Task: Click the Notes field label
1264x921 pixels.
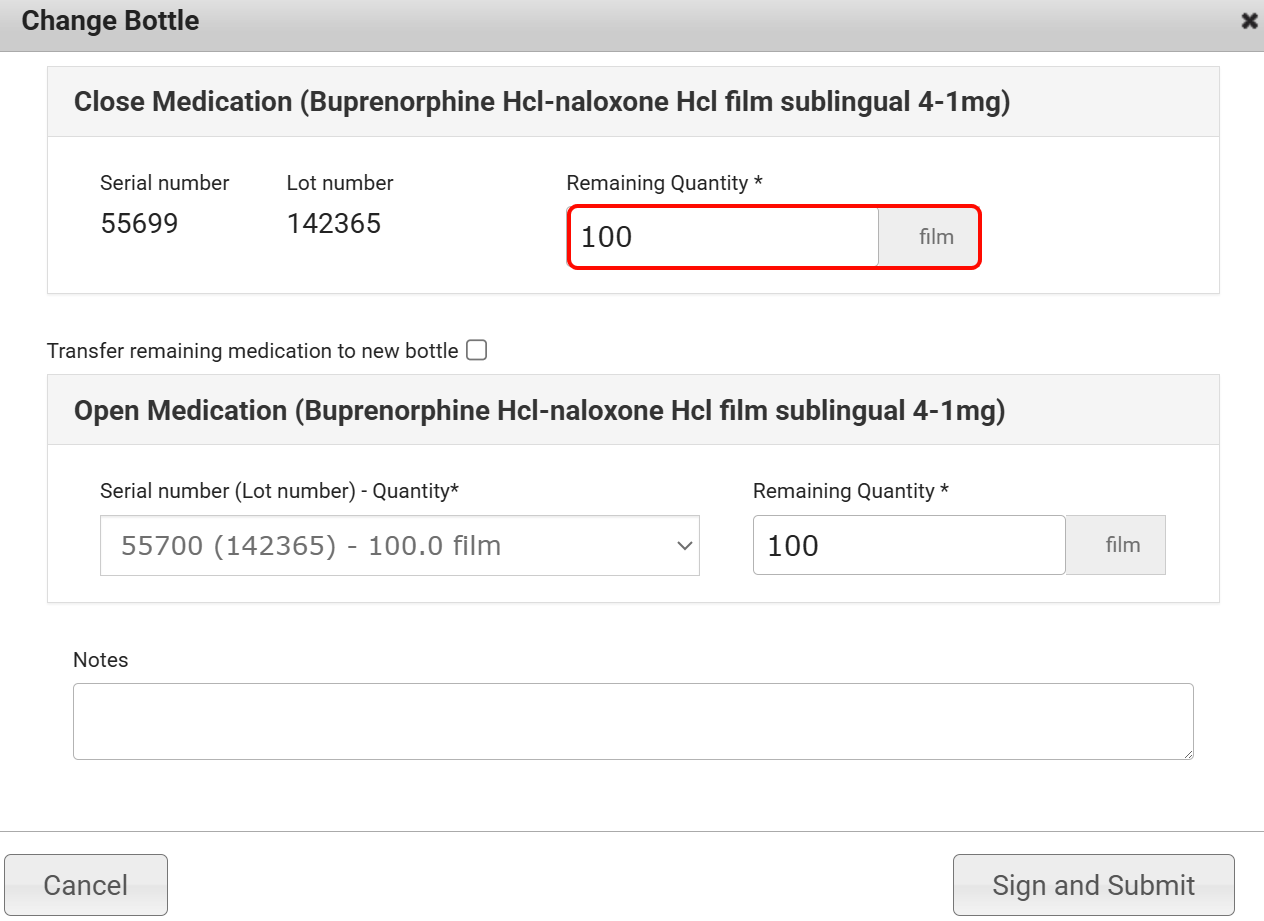Action: click(x=101, y=660)
